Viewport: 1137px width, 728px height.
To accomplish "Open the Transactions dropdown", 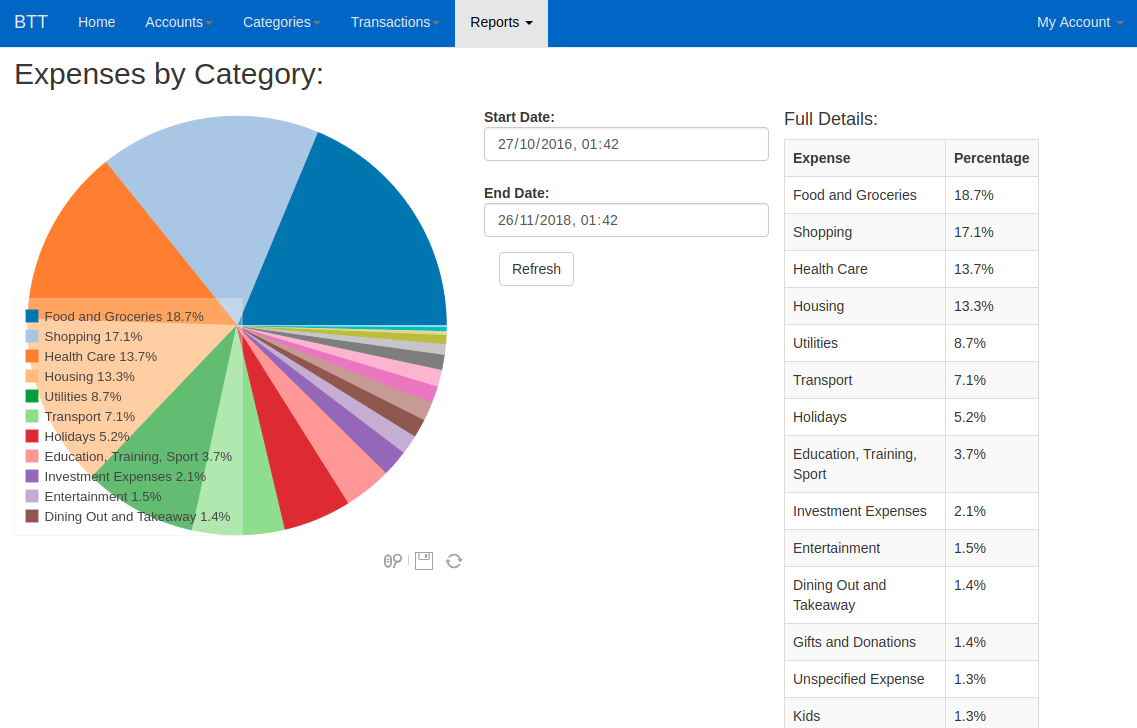I will click(x=394, y=22).
